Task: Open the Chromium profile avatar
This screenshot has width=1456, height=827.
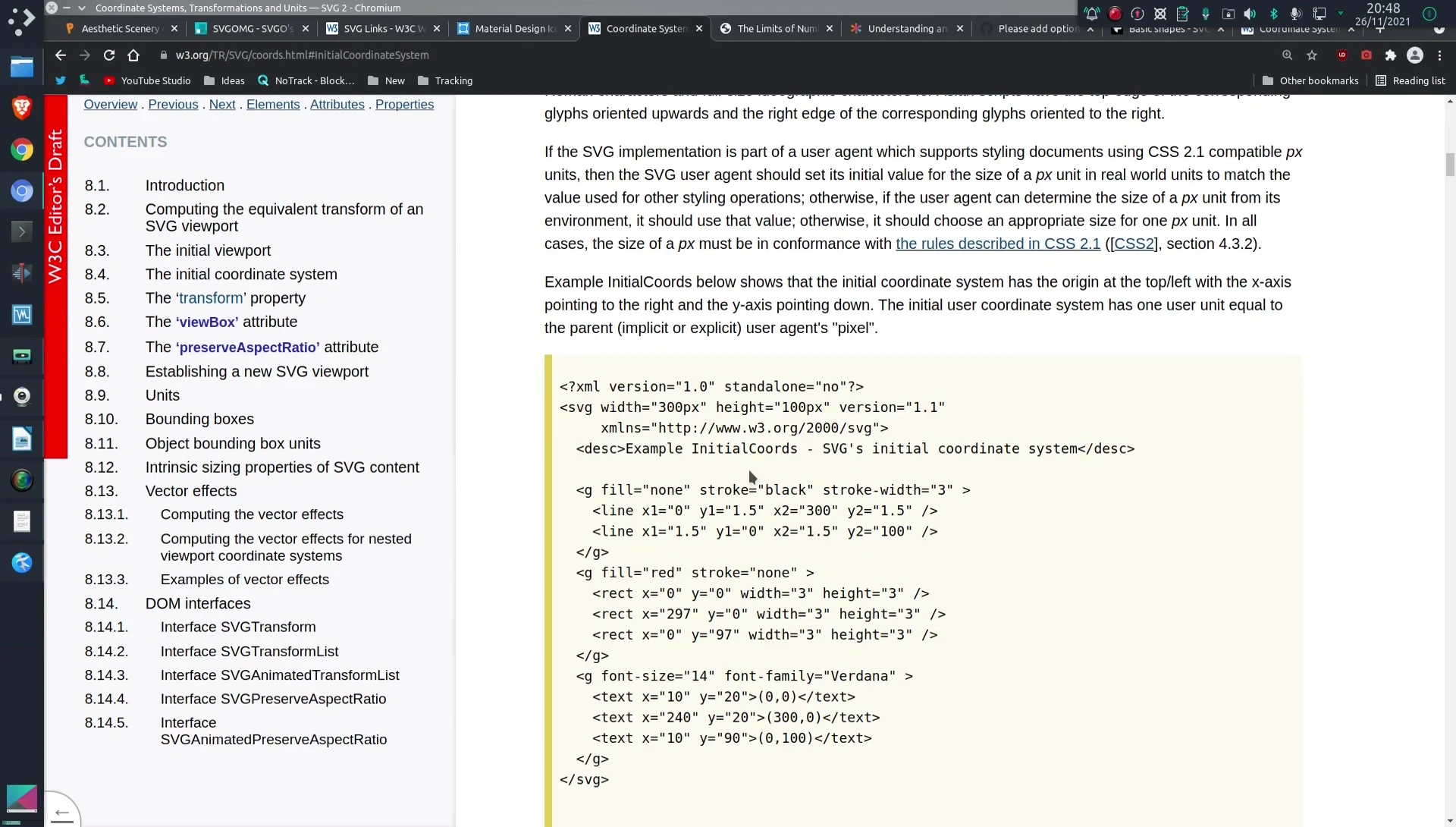Action: click(x=1415, y=55)
